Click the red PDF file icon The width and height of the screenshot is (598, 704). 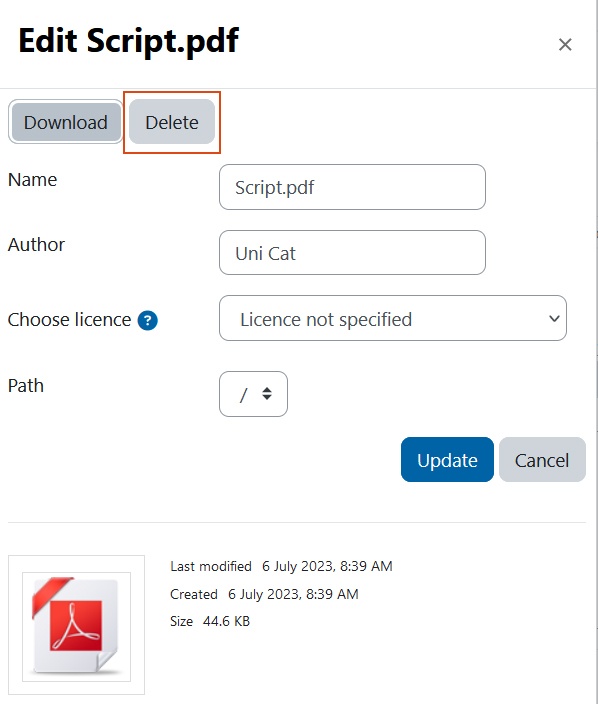click(76, 625)
